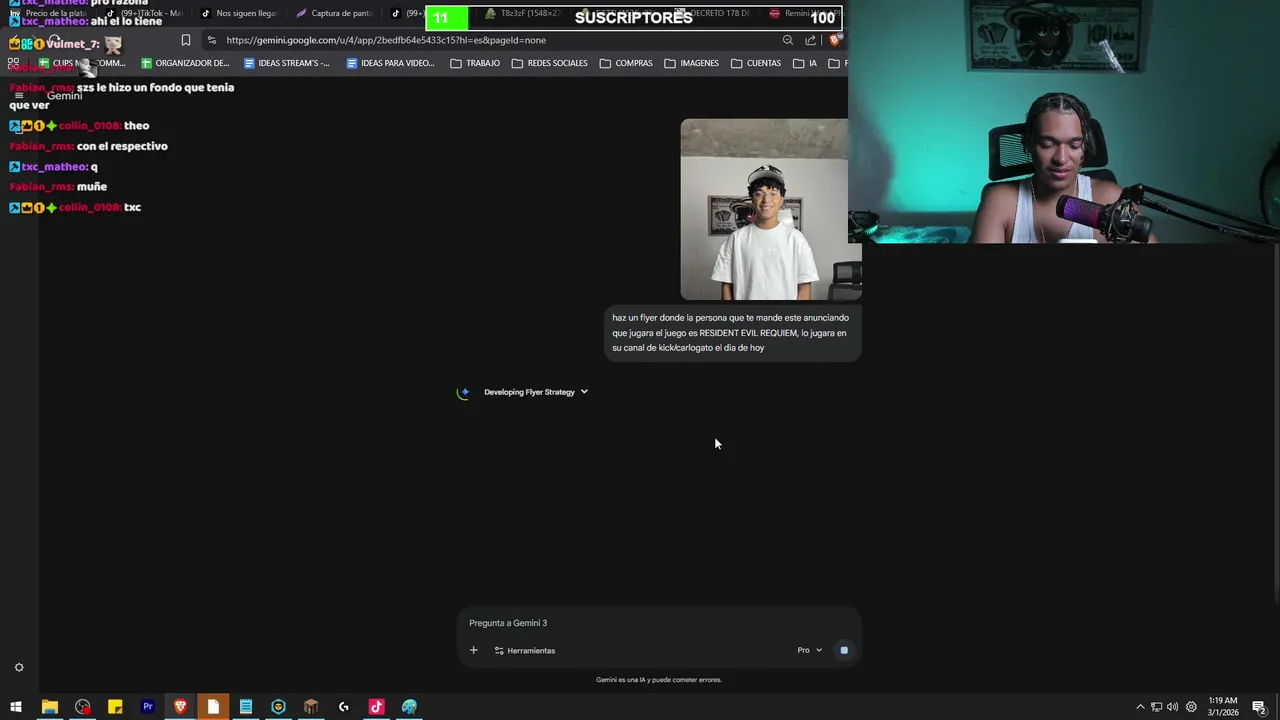Open the hexagon lion taskbar app
The height and width of the screenshot is (720, 1280).
click(x=278, y=707)
